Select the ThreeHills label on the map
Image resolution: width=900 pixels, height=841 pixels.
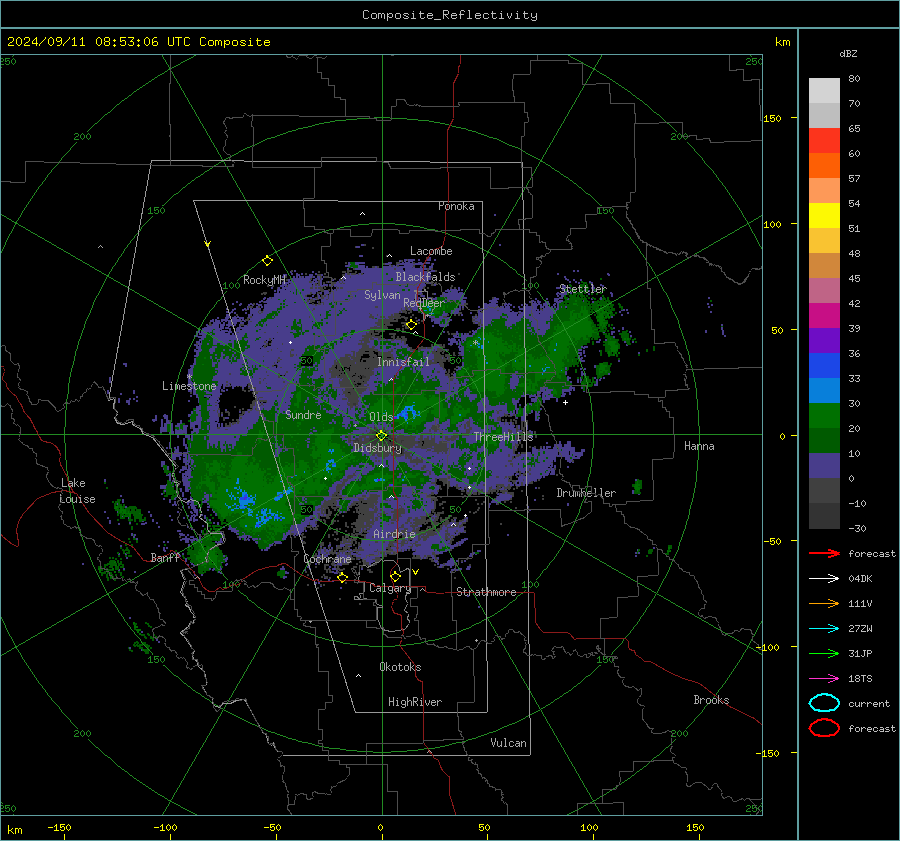click(503, 437)
